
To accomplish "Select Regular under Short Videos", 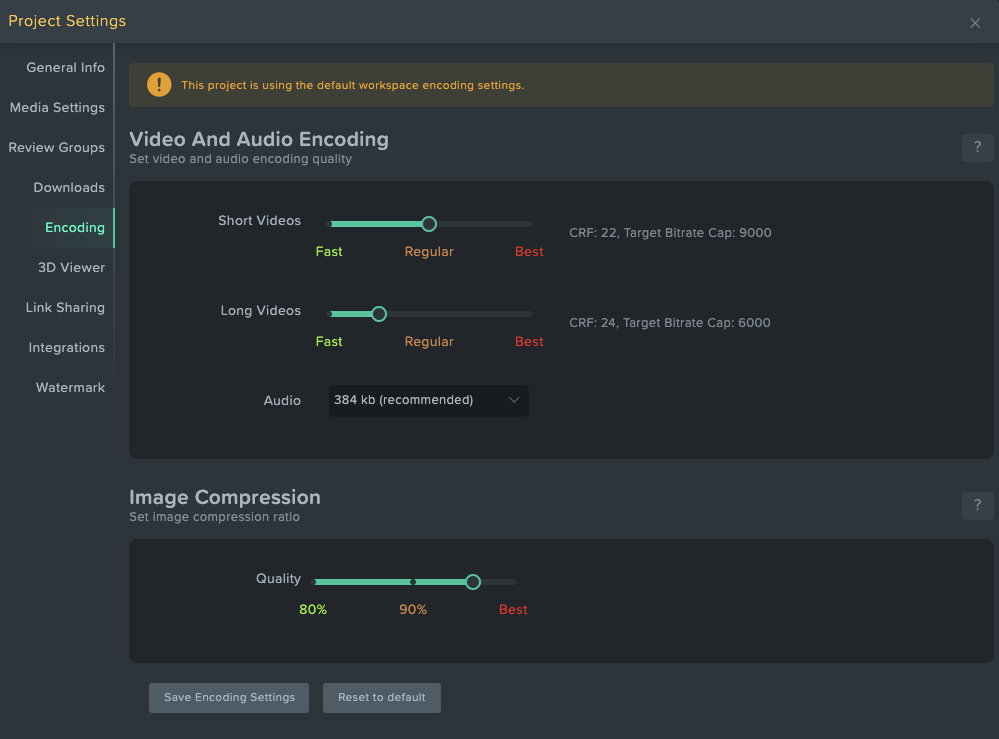I will coord(429,252).
